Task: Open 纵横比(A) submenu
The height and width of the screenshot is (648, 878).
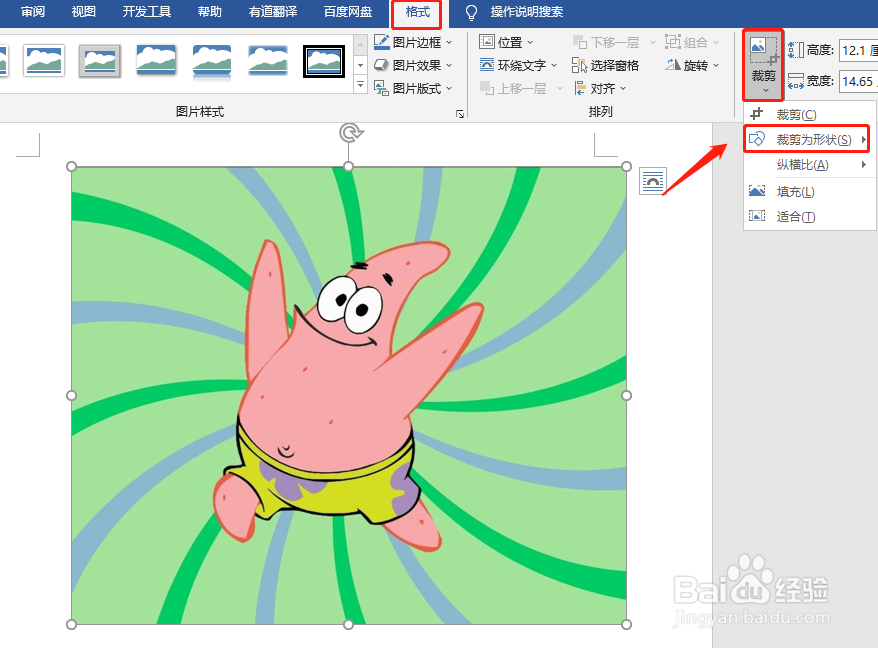Action: 810,165
